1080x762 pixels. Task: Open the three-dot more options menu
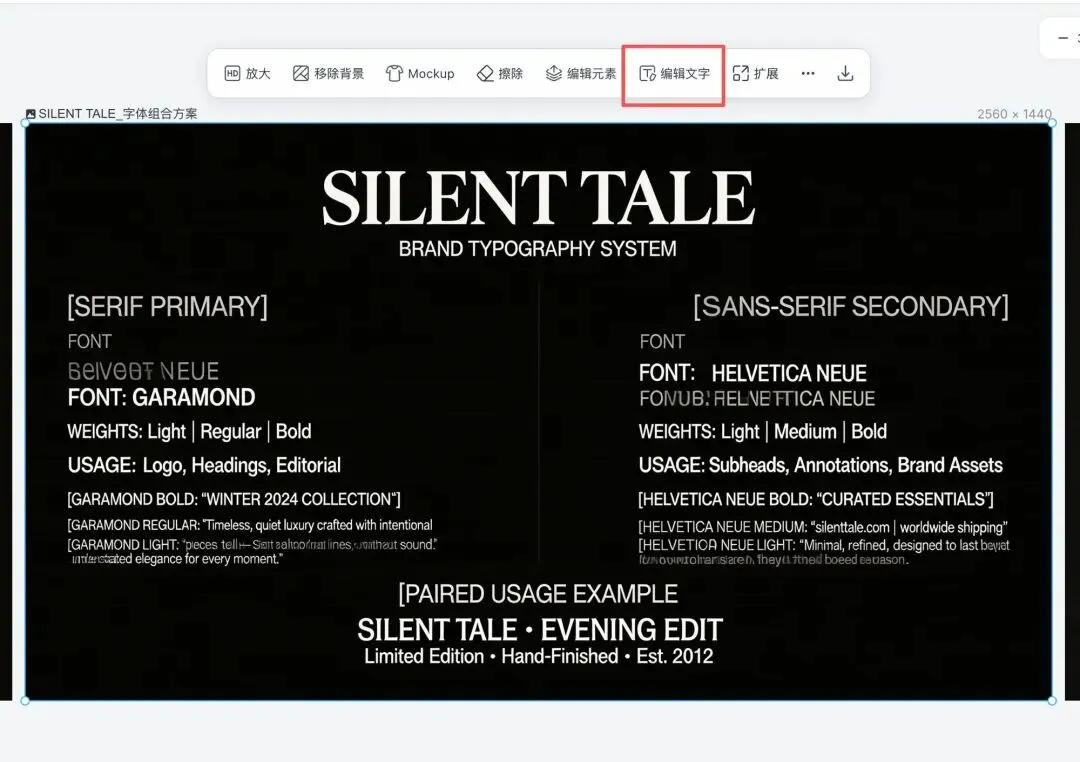click(808, 74)
